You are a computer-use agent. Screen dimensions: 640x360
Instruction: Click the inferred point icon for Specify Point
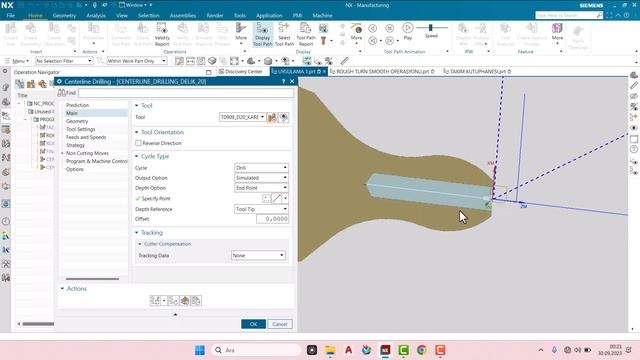coord(276,198)
